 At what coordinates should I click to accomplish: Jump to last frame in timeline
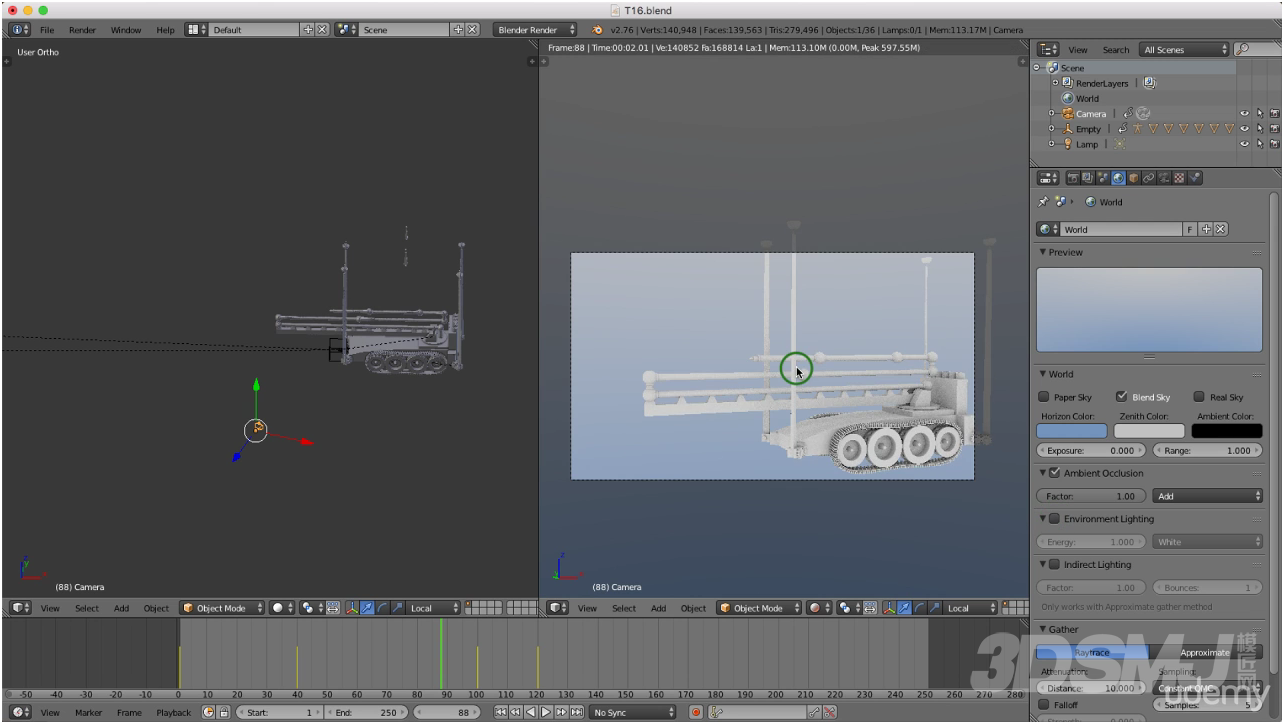(576, 712)
